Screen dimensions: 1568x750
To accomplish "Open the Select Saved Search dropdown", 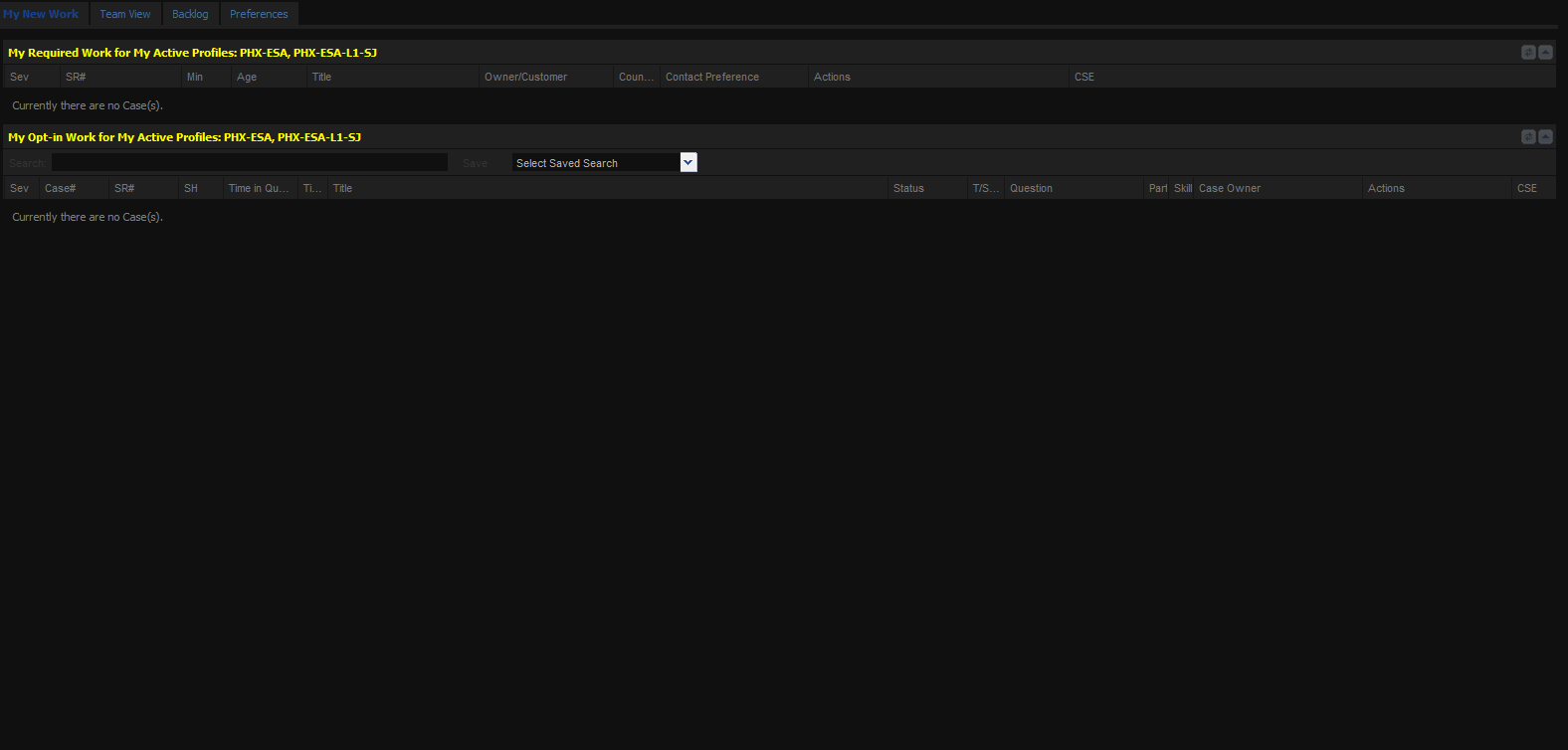I will pos(604,162).
